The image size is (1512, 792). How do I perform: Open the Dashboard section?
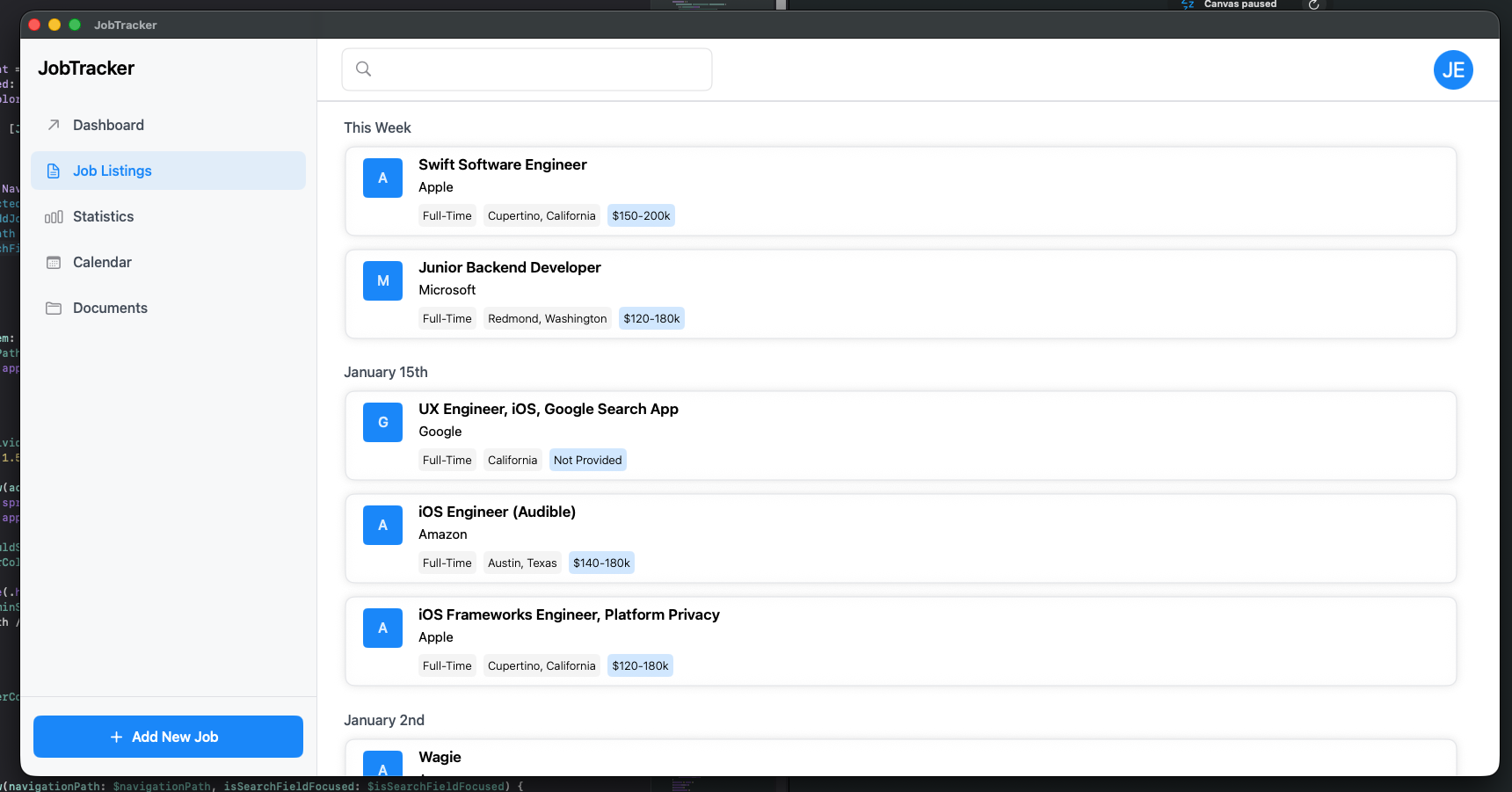coord(168,125)
